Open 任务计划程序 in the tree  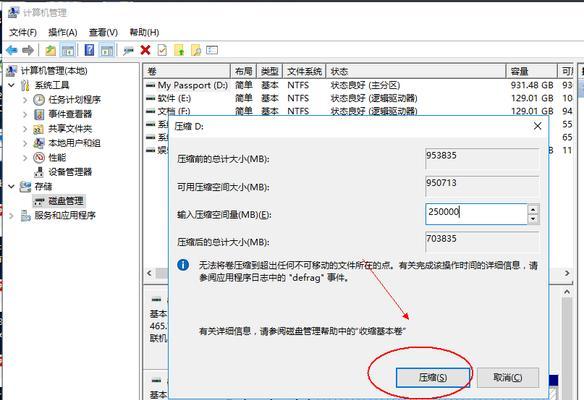tap(74, 99)
